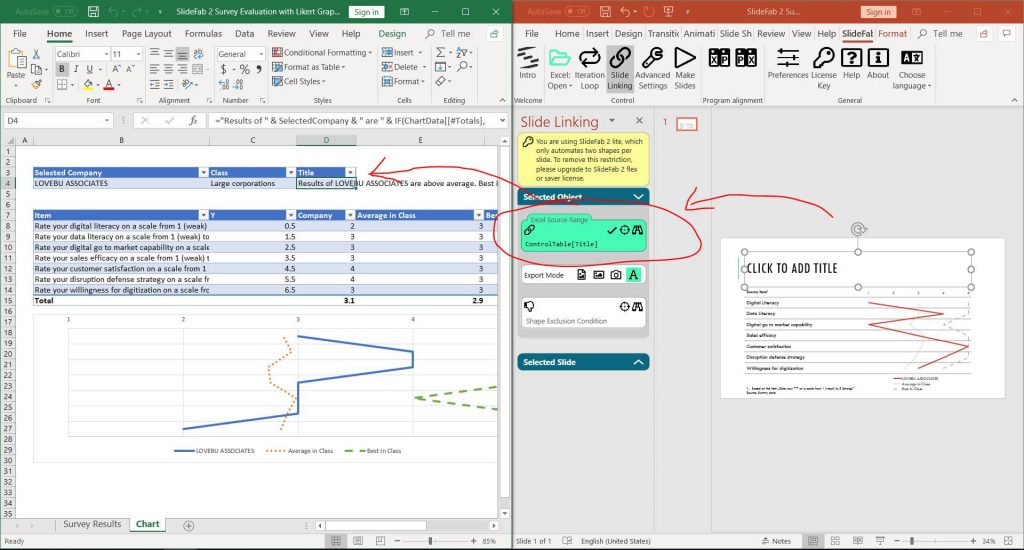Align PowerPoint left Excel right (PX icon)
The image size is (1024, 550).
pyautogui.click(x=746, y=57)
